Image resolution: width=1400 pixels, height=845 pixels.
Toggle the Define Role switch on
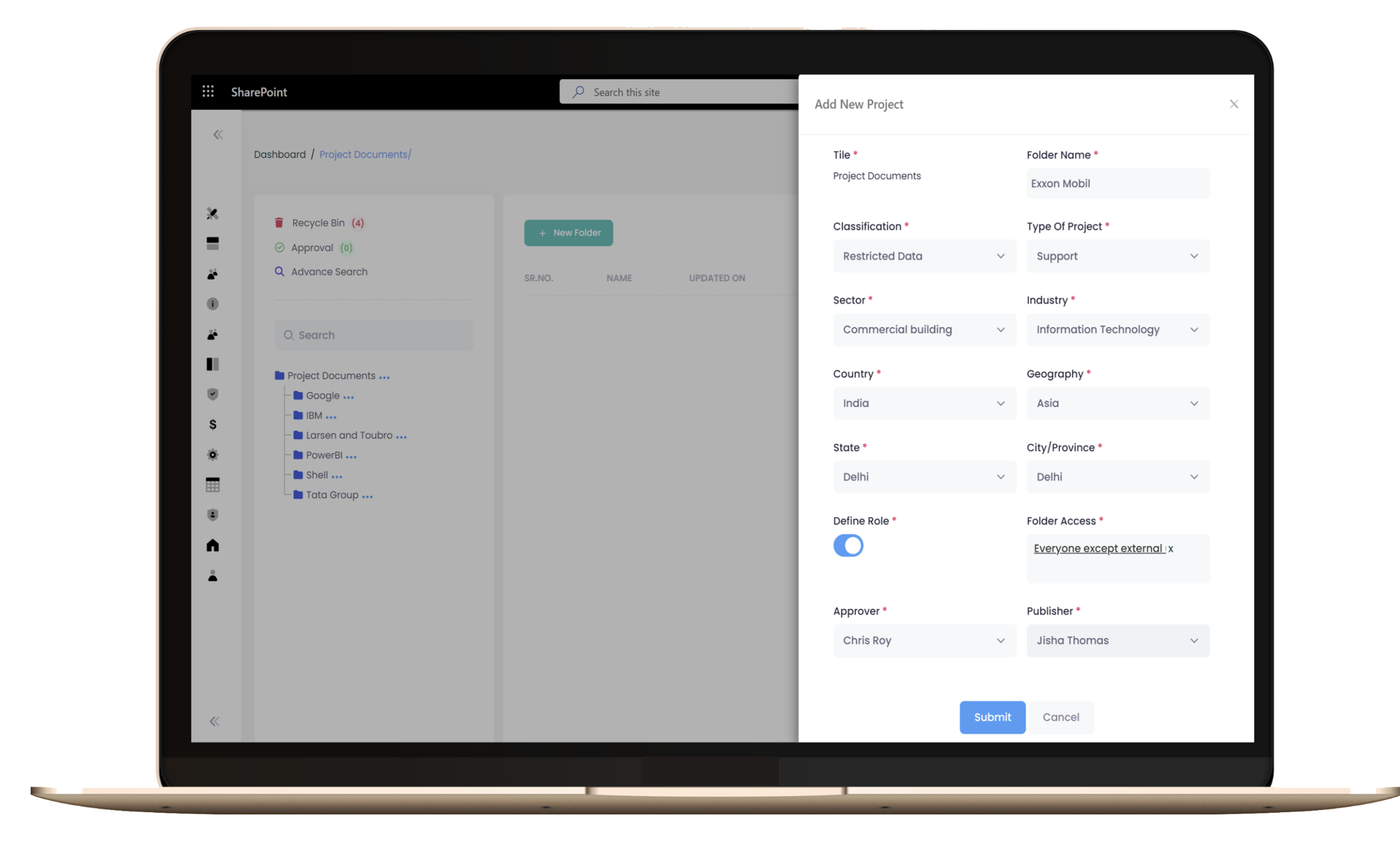coord(848,545)
